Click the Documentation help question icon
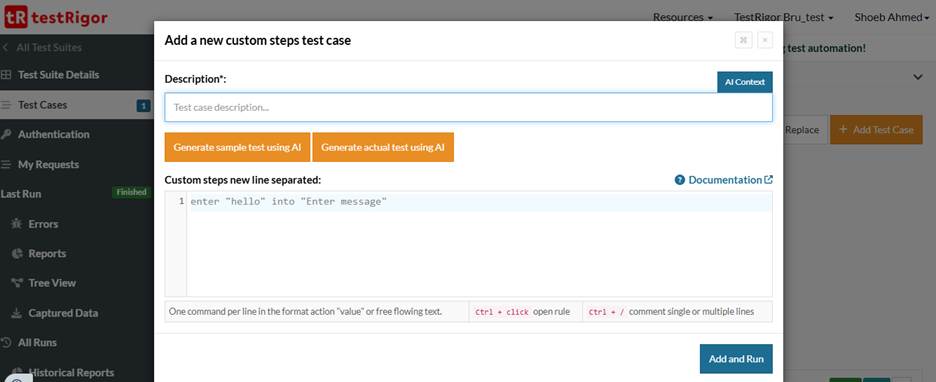The image size is (936, 382). coord(679,180)
